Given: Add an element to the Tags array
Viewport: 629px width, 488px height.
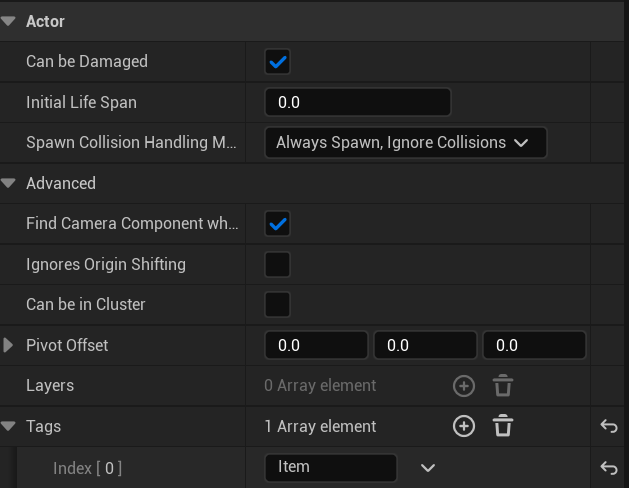Looking at the screenshot, I should pyautogui.click(x=464, y=426).
